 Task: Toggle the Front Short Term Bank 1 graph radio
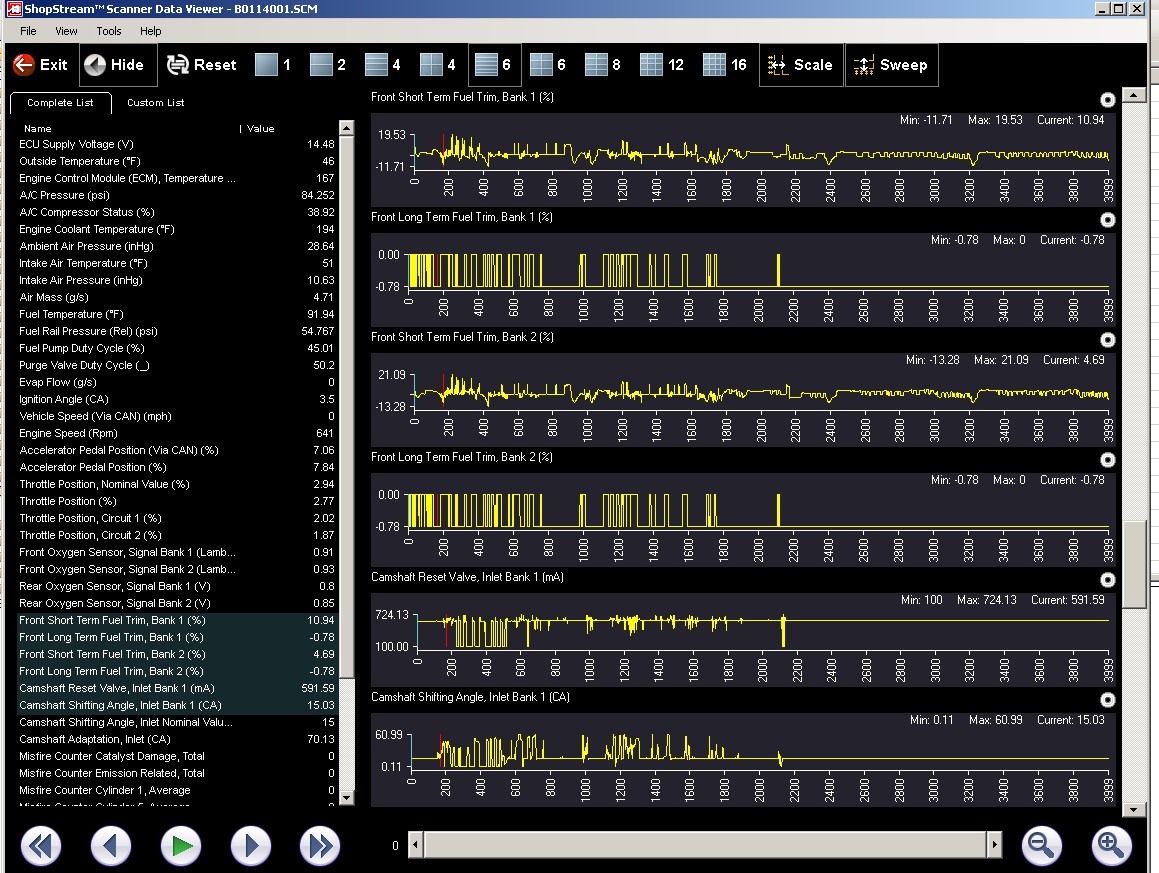click(1107, 99)
